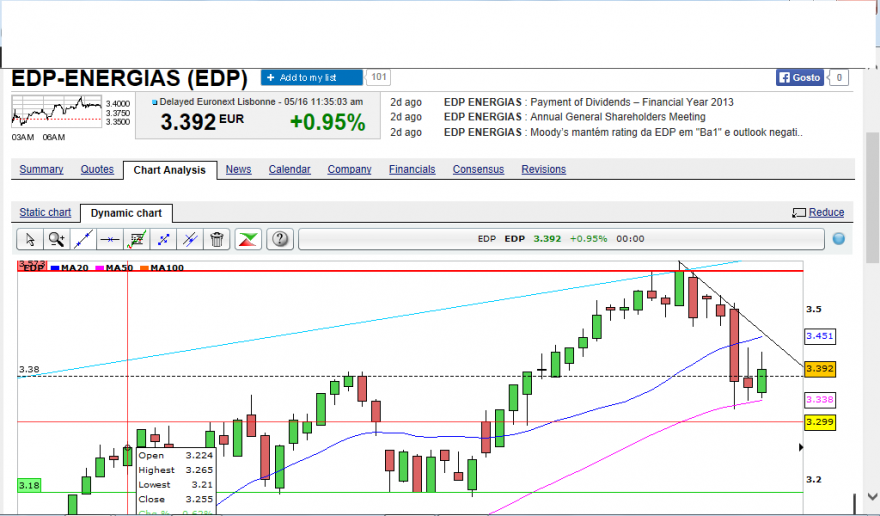Viewport: 880px width, 516px height.
Task: Select the arrow pointer tool
Action: point(30,239)
